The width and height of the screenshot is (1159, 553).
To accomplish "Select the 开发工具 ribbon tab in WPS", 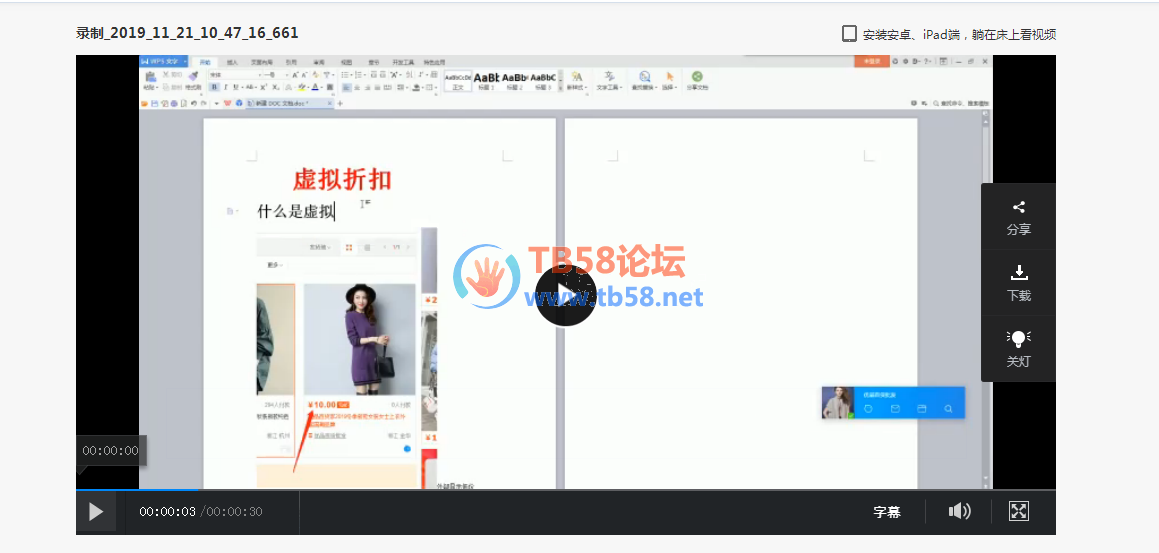I will coord(403,62).
